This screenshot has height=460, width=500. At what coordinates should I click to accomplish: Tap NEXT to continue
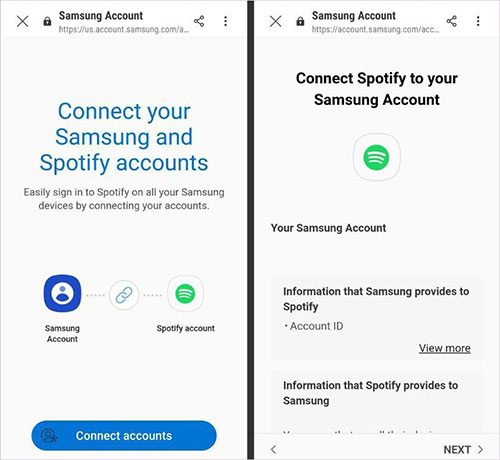(463, 450)
